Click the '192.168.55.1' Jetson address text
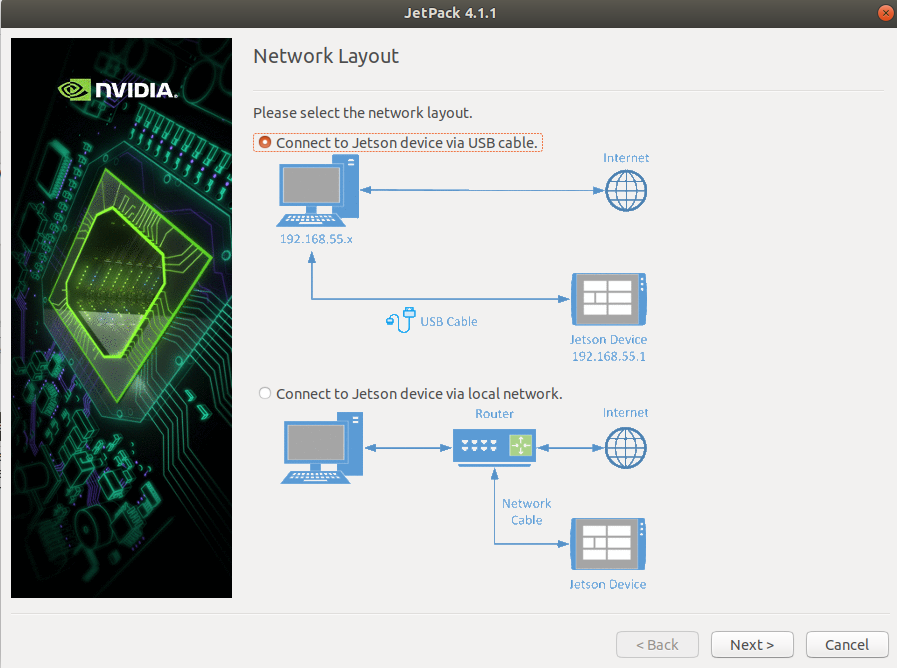The image size is (897, 668). (x=609, y=356)
